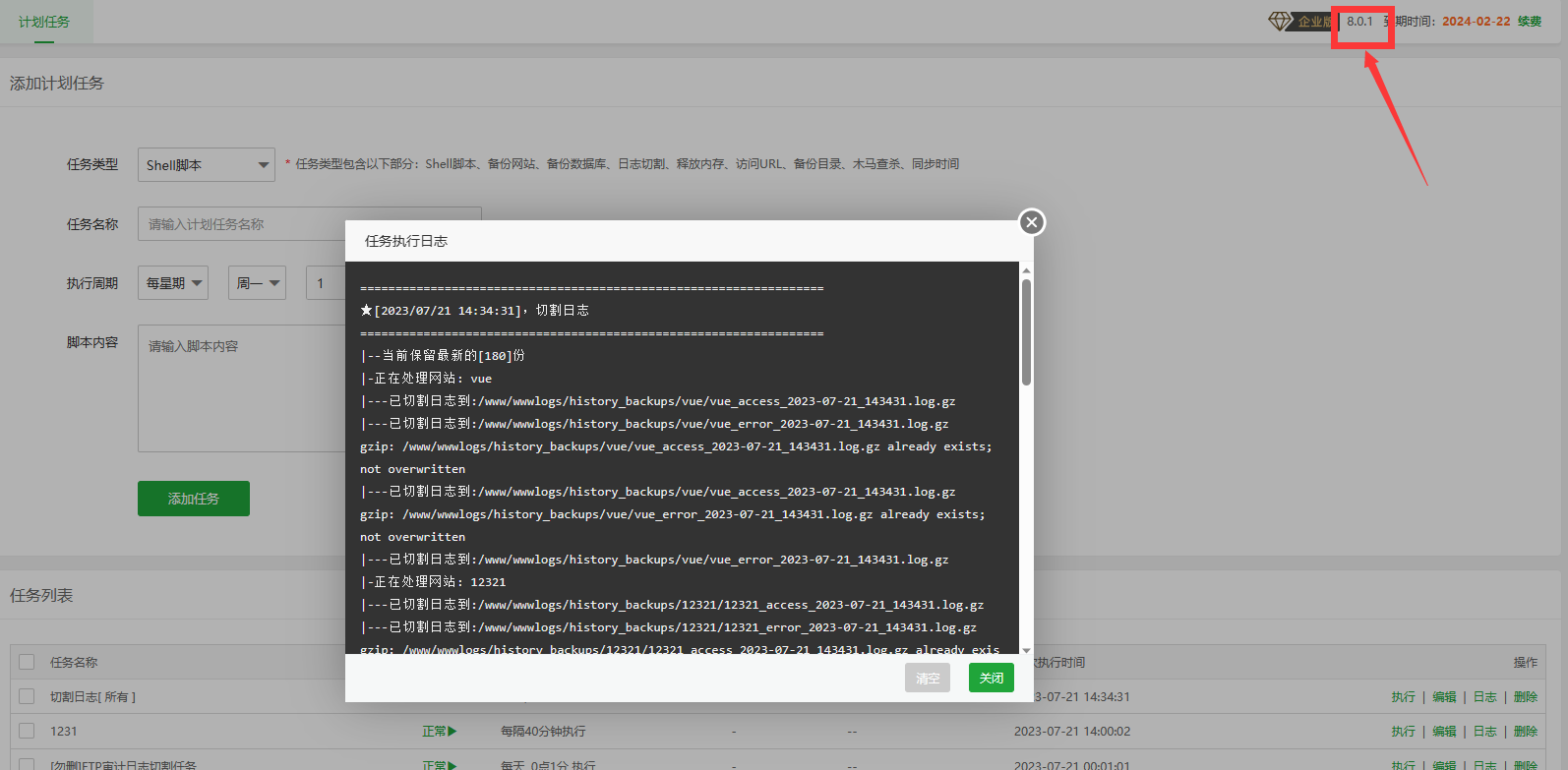
Task: Close the task log dialog with X icon
Action: pyautogui.click(x=1031, y=222)
